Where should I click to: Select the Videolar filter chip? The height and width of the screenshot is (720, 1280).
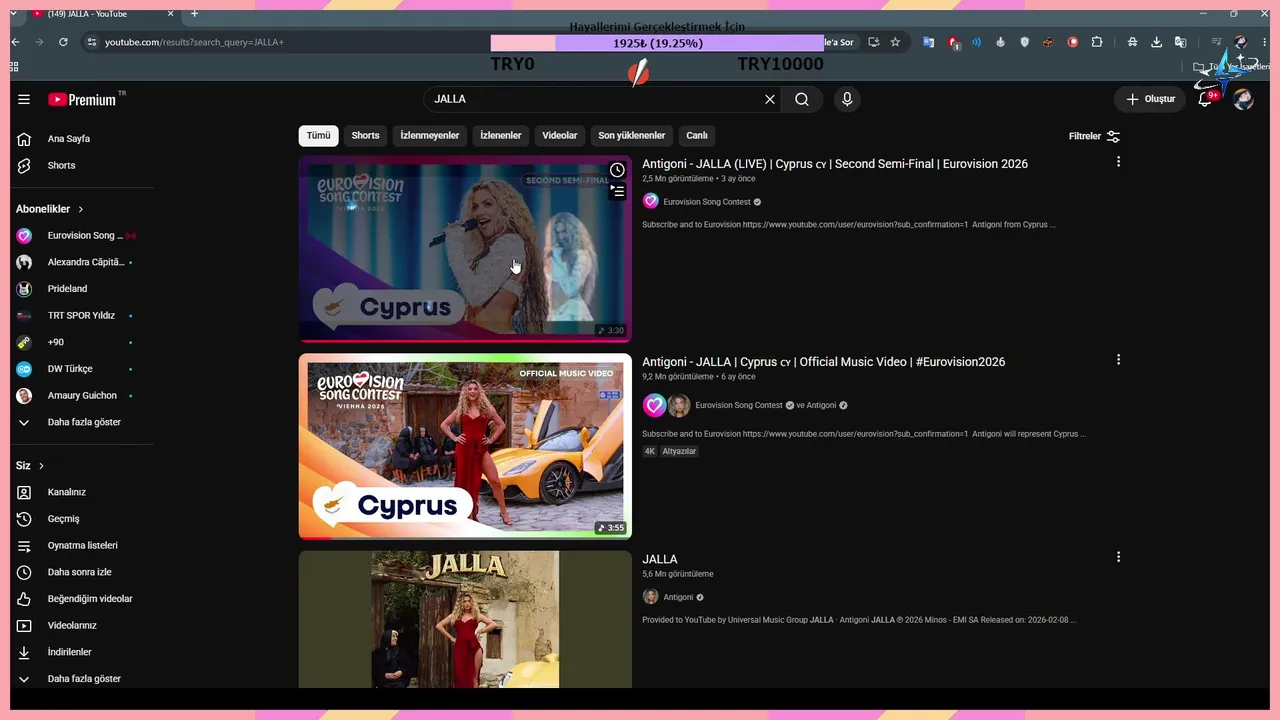(560, 135)
